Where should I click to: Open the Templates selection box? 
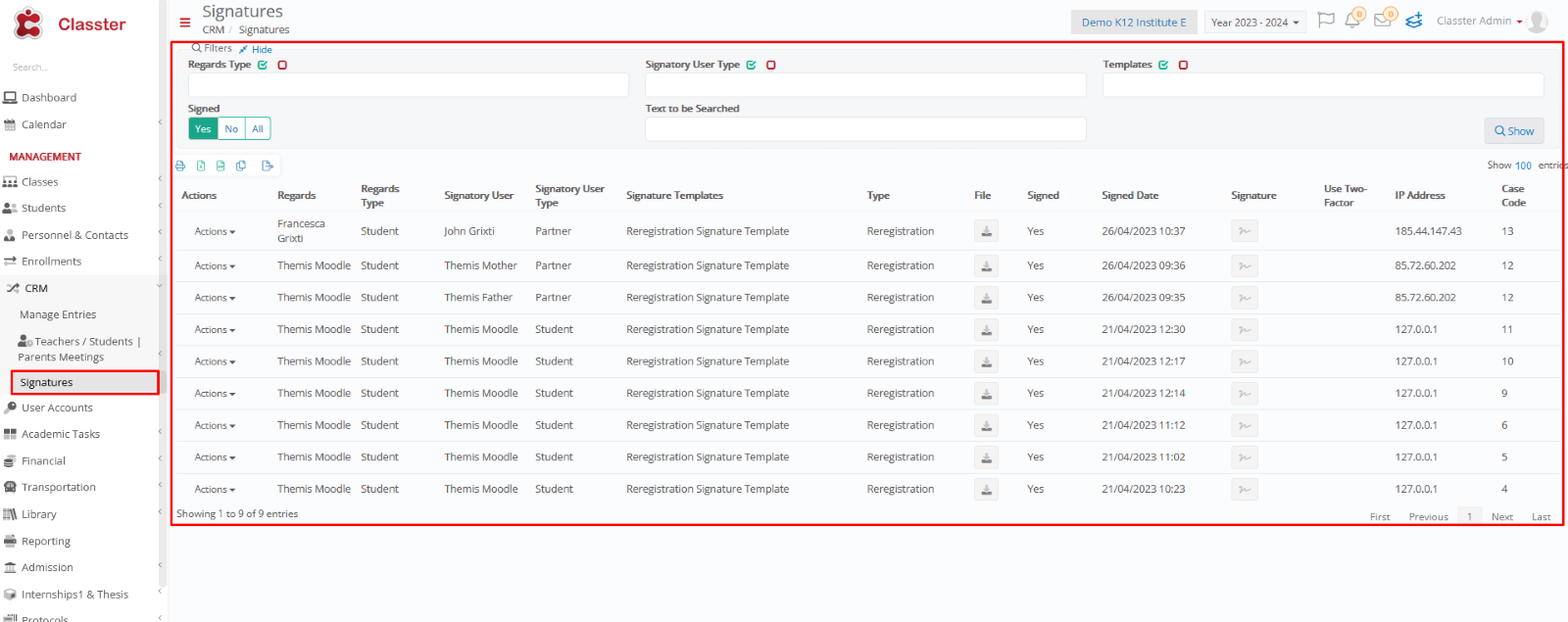click(x=1323, y=85)
